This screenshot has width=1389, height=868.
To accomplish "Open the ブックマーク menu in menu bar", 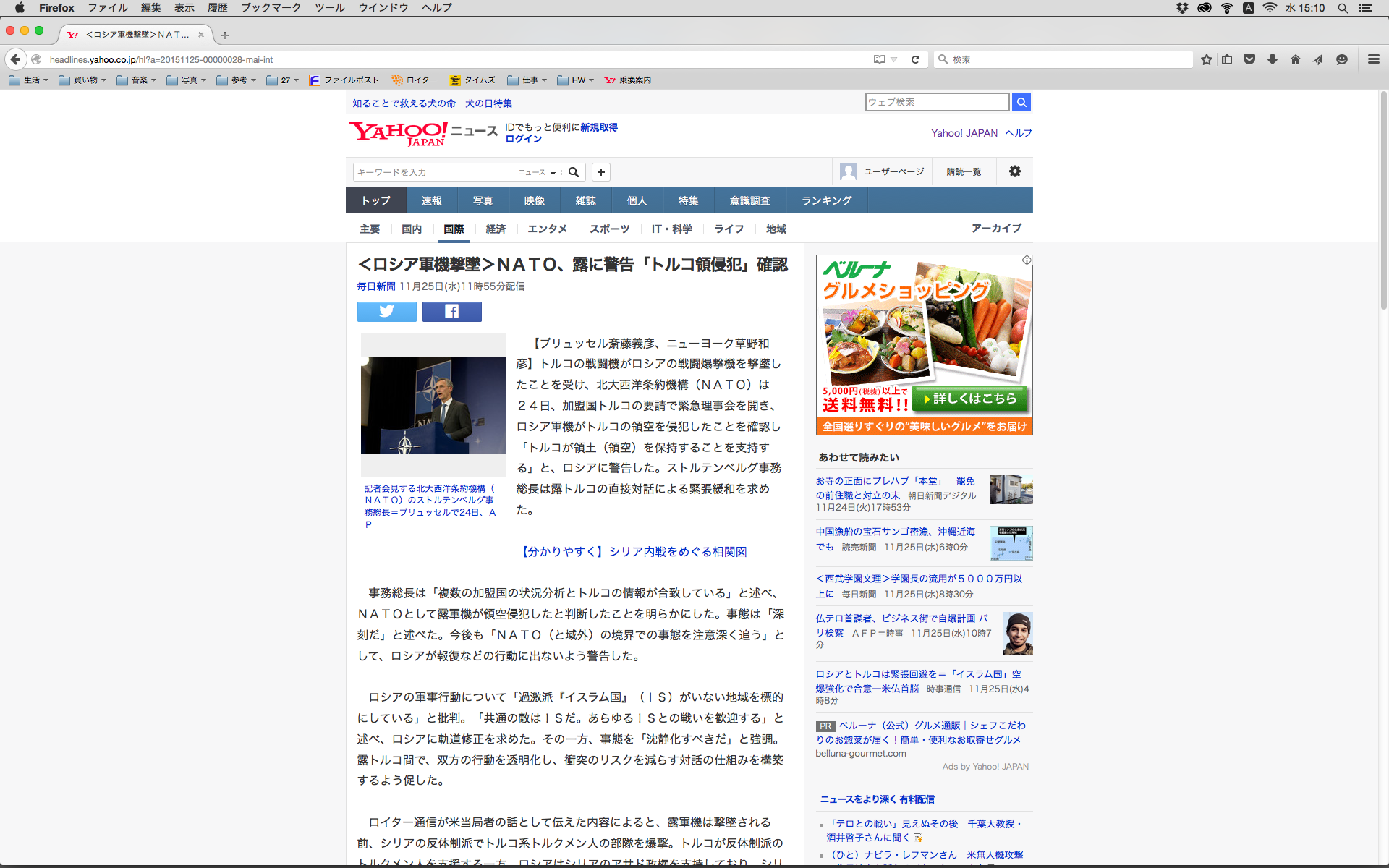I will 271,8.
